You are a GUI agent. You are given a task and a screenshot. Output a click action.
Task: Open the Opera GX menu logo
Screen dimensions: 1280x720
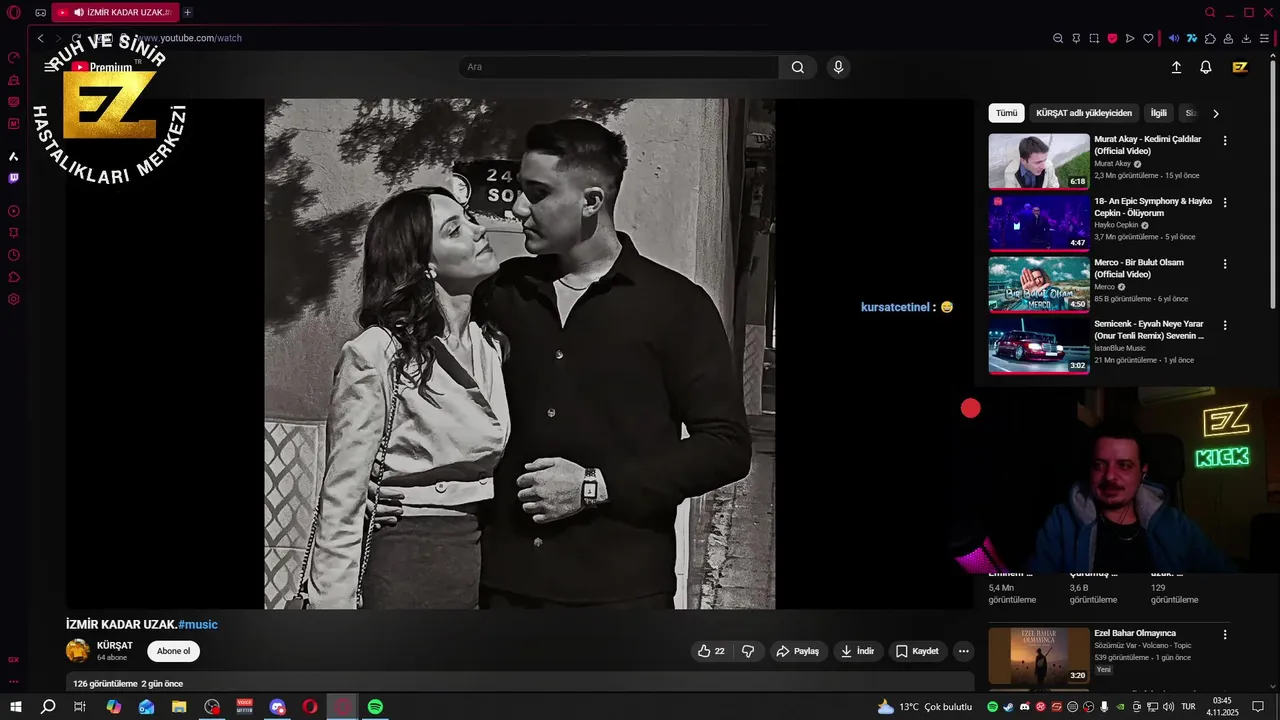tap(14, 12)
